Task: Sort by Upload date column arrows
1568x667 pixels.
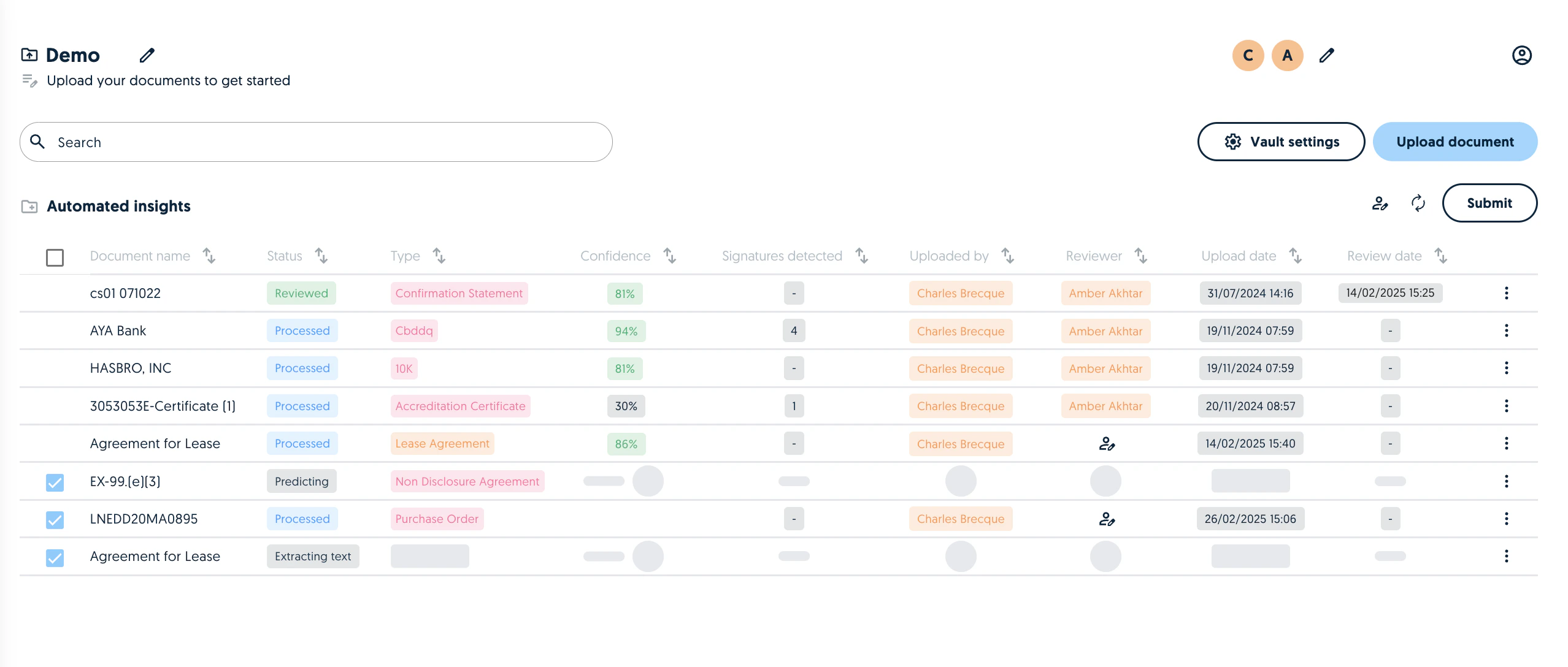Action: pyautogui.click(x=1296, y=256)
